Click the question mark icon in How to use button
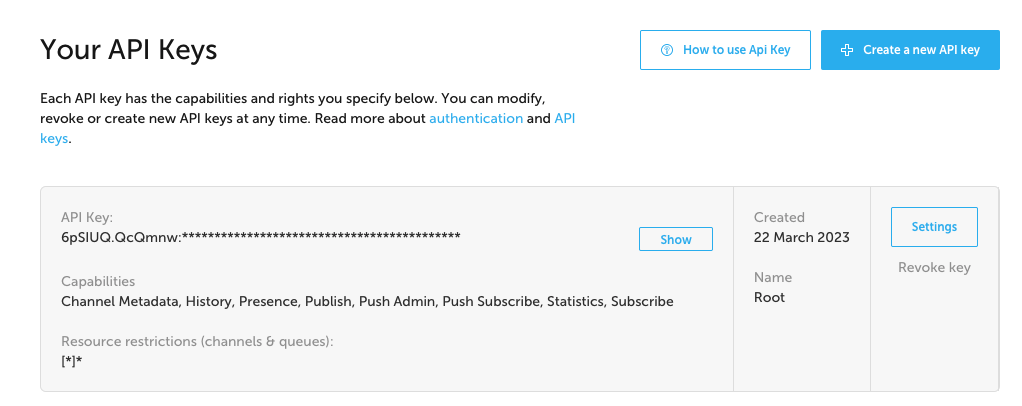 [667, 50]
